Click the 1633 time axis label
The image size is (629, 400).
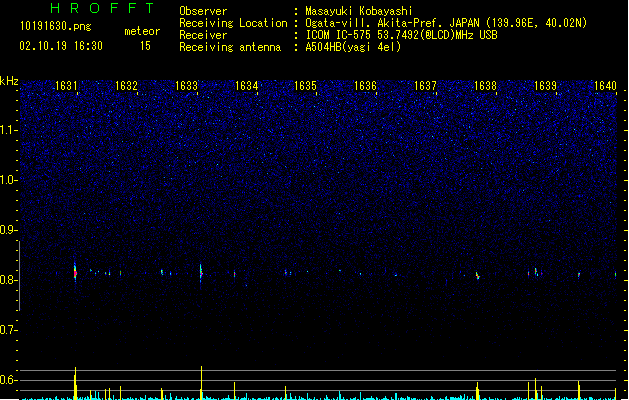(x=187, y=86)
